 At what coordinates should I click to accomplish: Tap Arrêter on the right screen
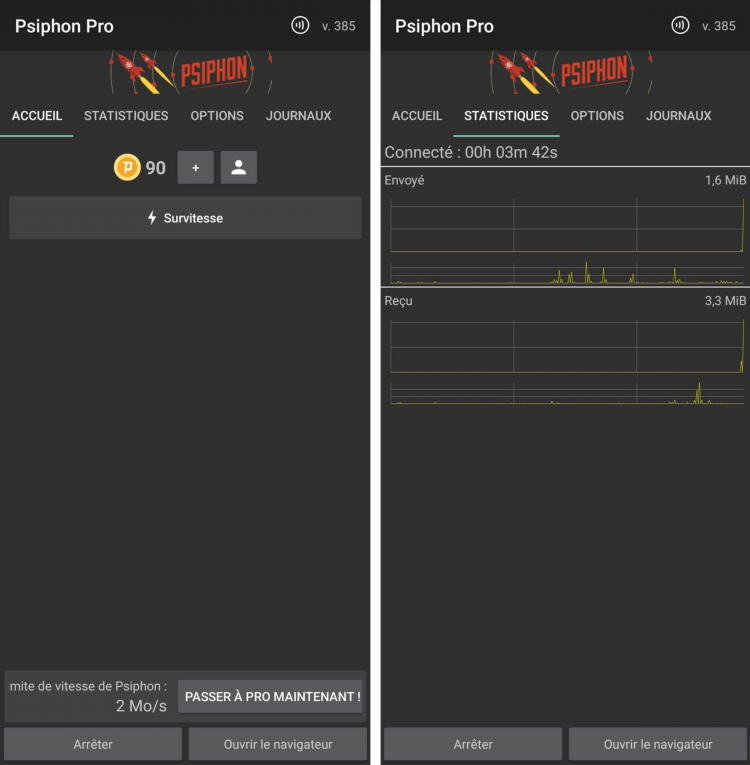coord(473,744)
